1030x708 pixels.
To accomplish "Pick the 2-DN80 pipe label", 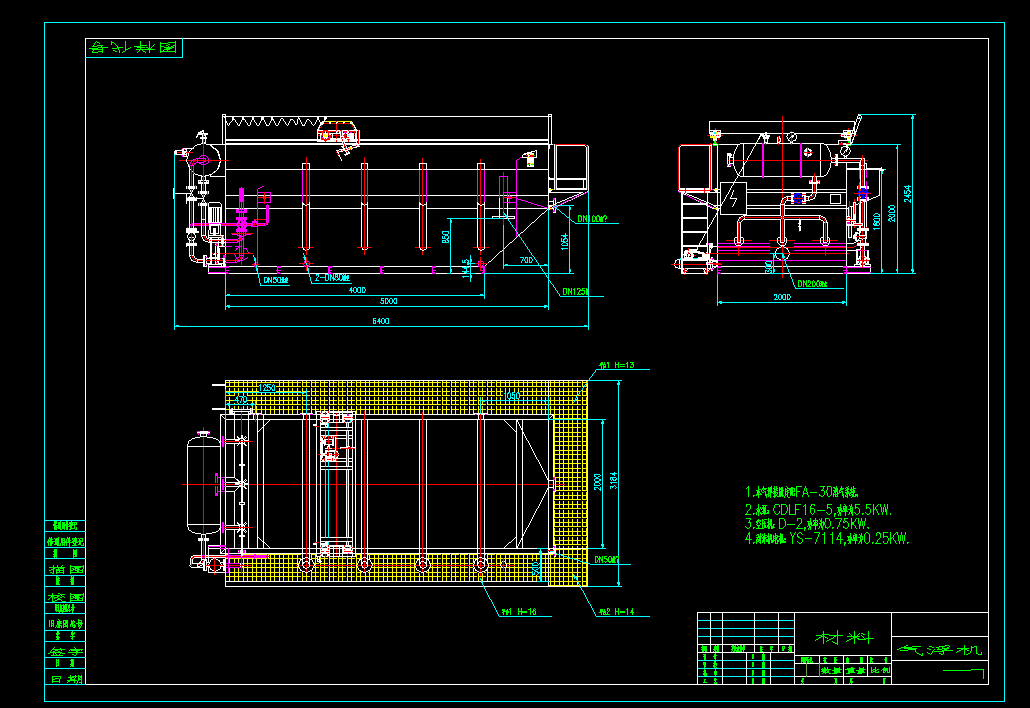I will point(332,278).
